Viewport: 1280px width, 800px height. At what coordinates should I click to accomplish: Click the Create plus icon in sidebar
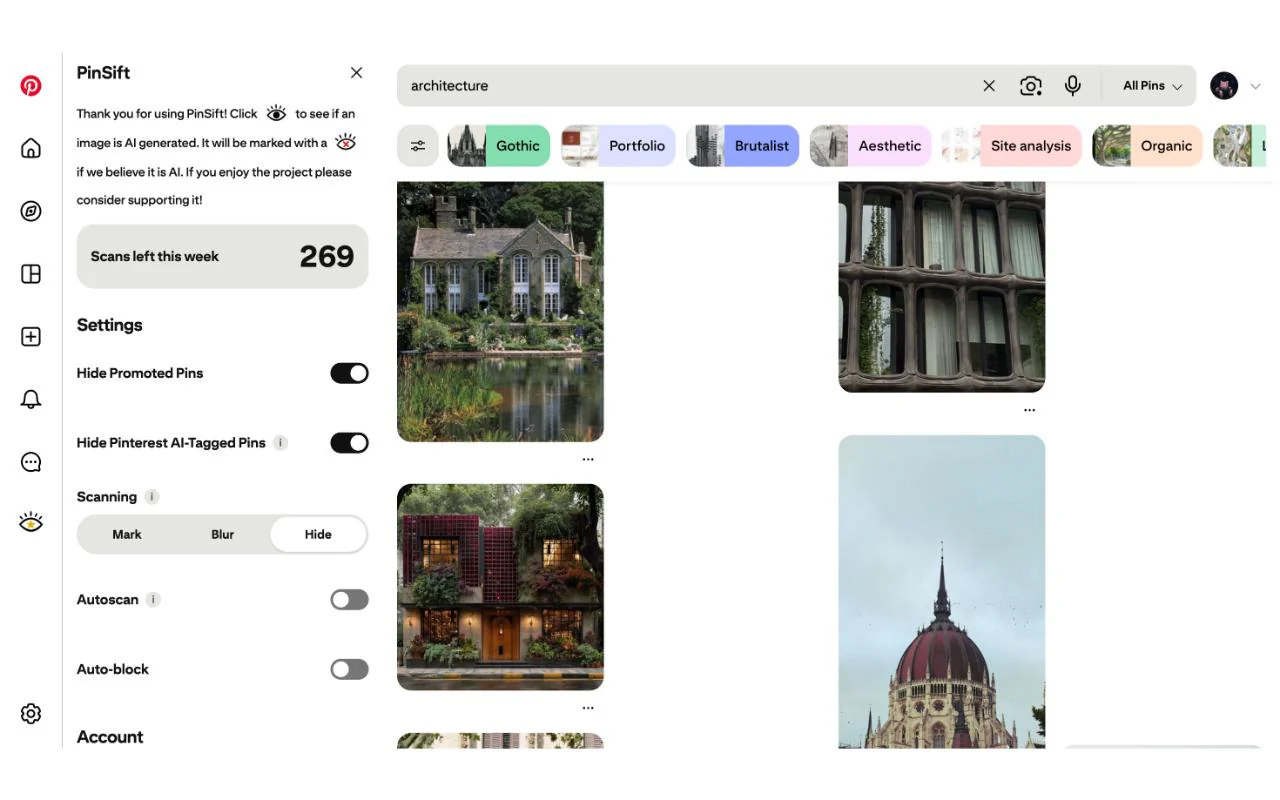[x=31, y=337]
